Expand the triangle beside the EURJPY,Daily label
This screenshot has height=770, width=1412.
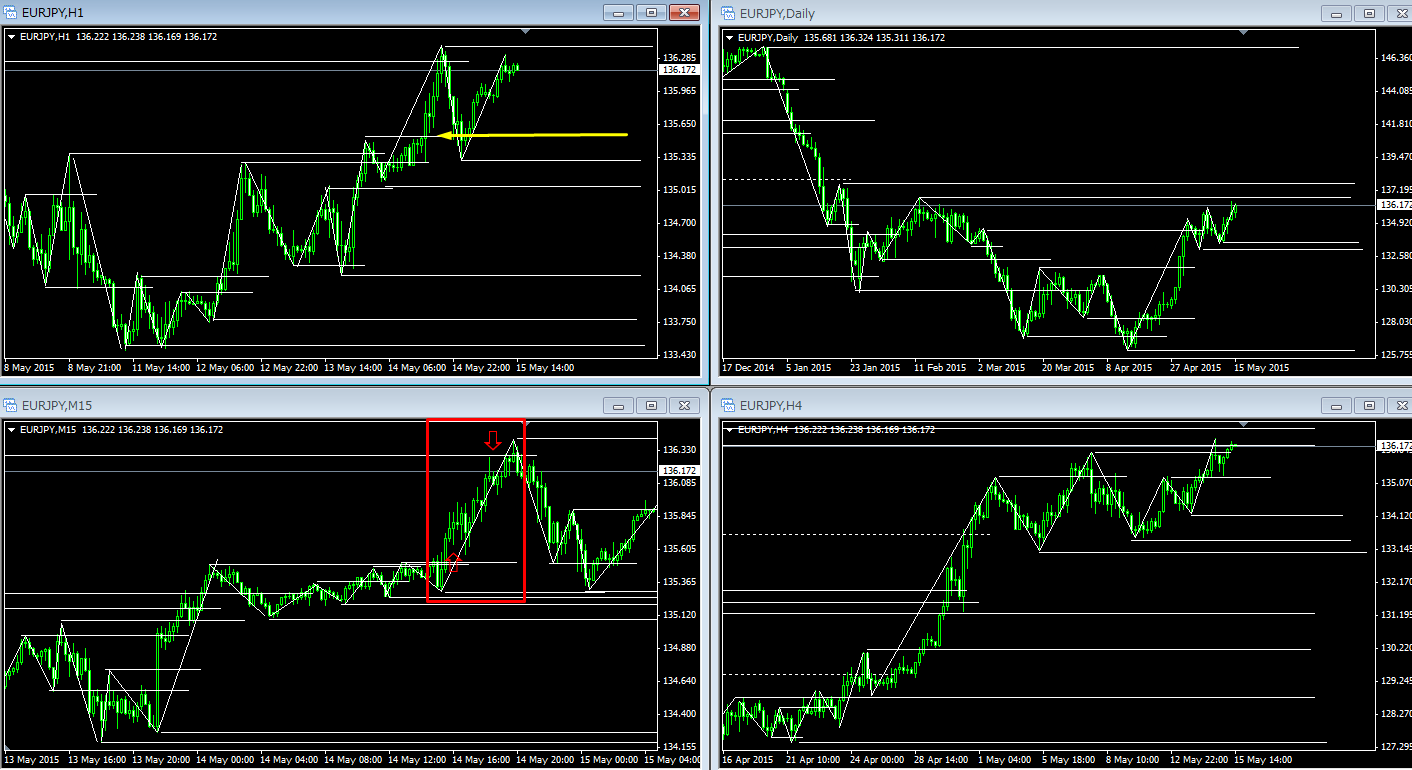pyautogui.click(x=729, y=38)
